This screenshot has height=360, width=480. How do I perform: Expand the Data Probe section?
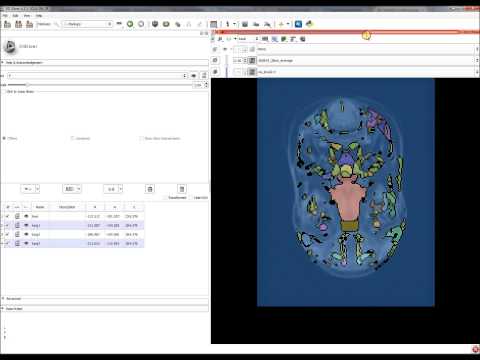point(105,309)
